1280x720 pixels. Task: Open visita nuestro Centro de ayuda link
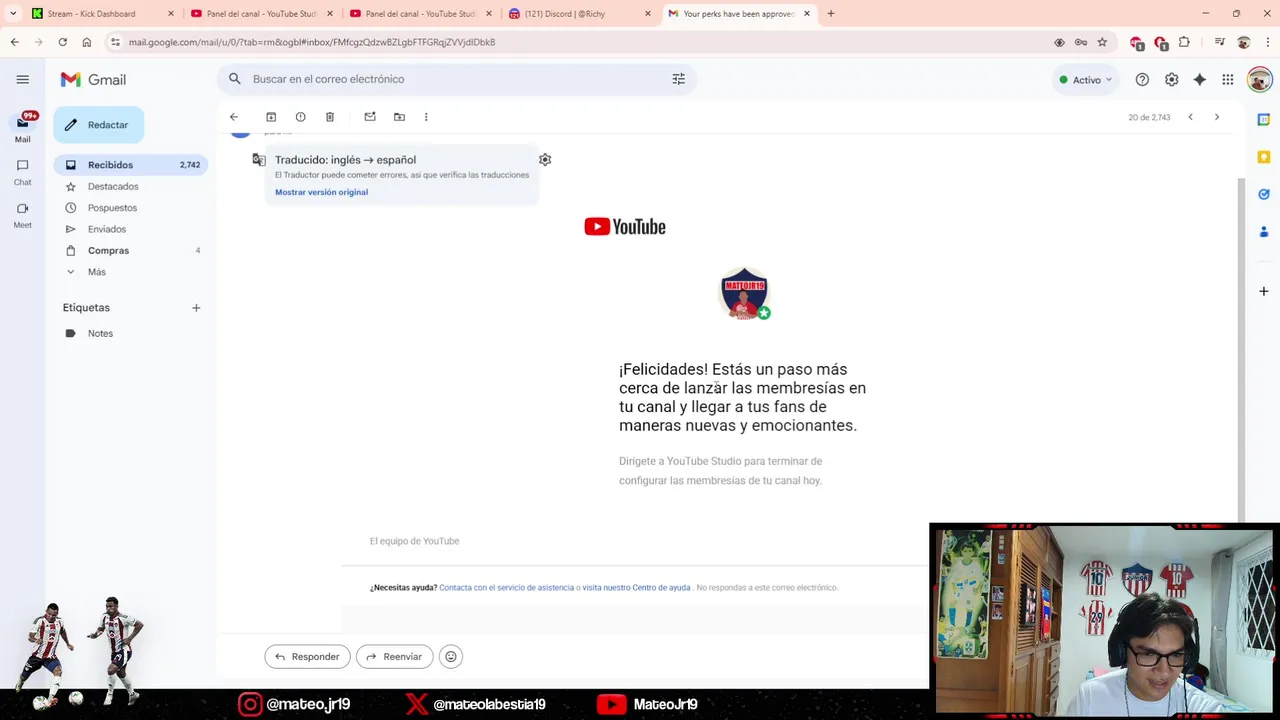[636, 588]
